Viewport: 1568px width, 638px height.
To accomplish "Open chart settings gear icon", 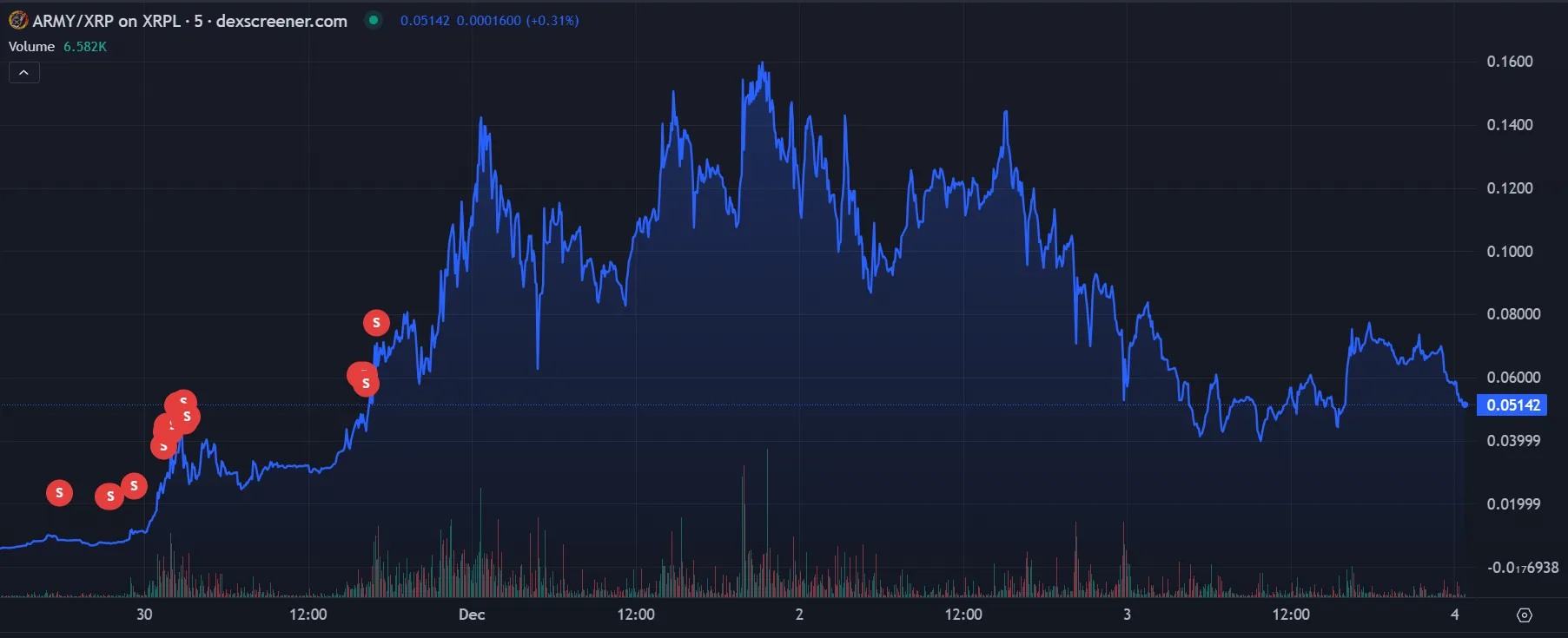I will click(x=1524, y=615).
